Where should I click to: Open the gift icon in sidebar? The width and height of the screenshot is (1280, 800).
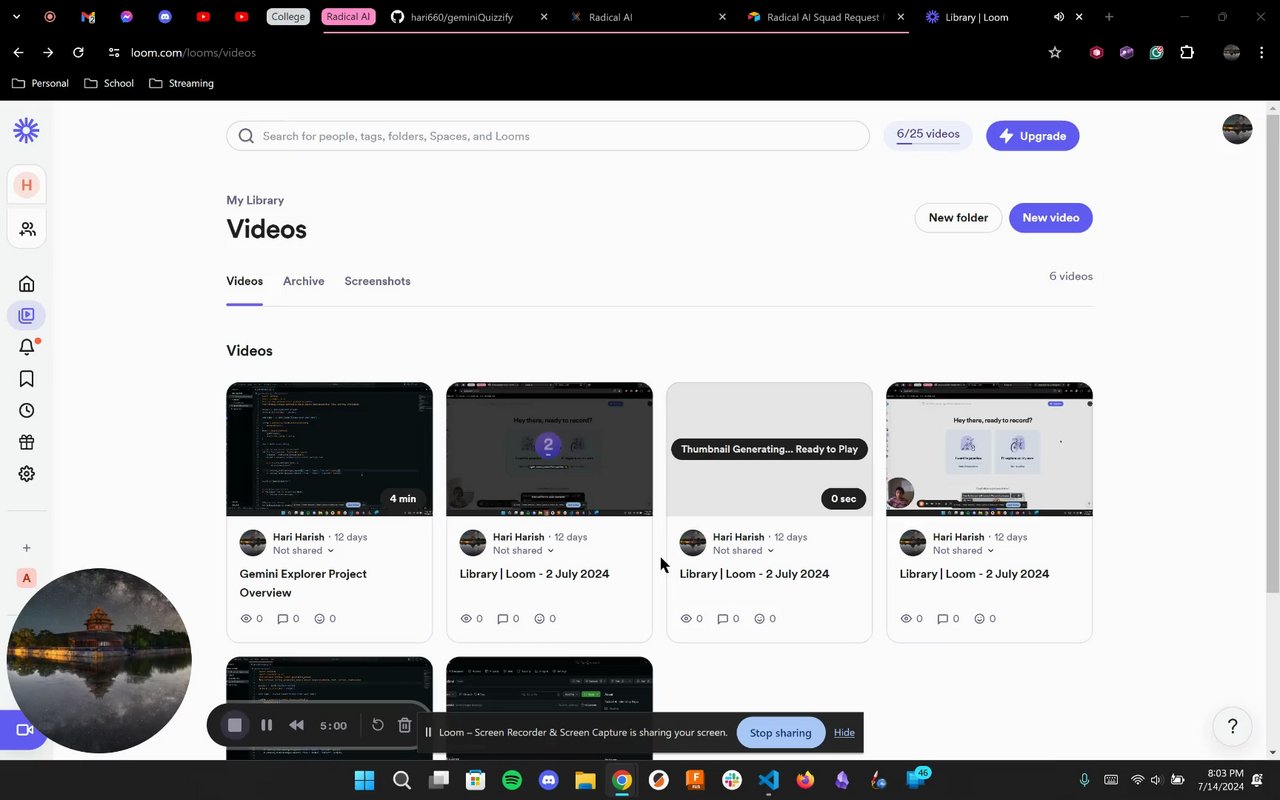coord(27,442)
